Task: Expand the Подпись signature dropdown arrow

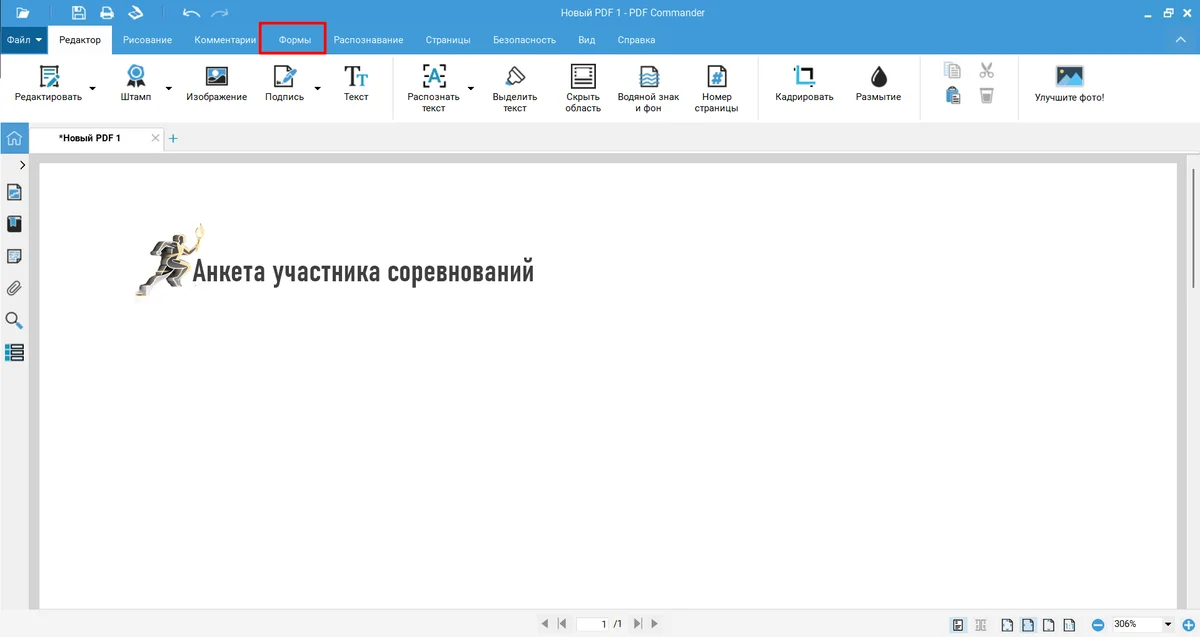Action: click(317, 89)
